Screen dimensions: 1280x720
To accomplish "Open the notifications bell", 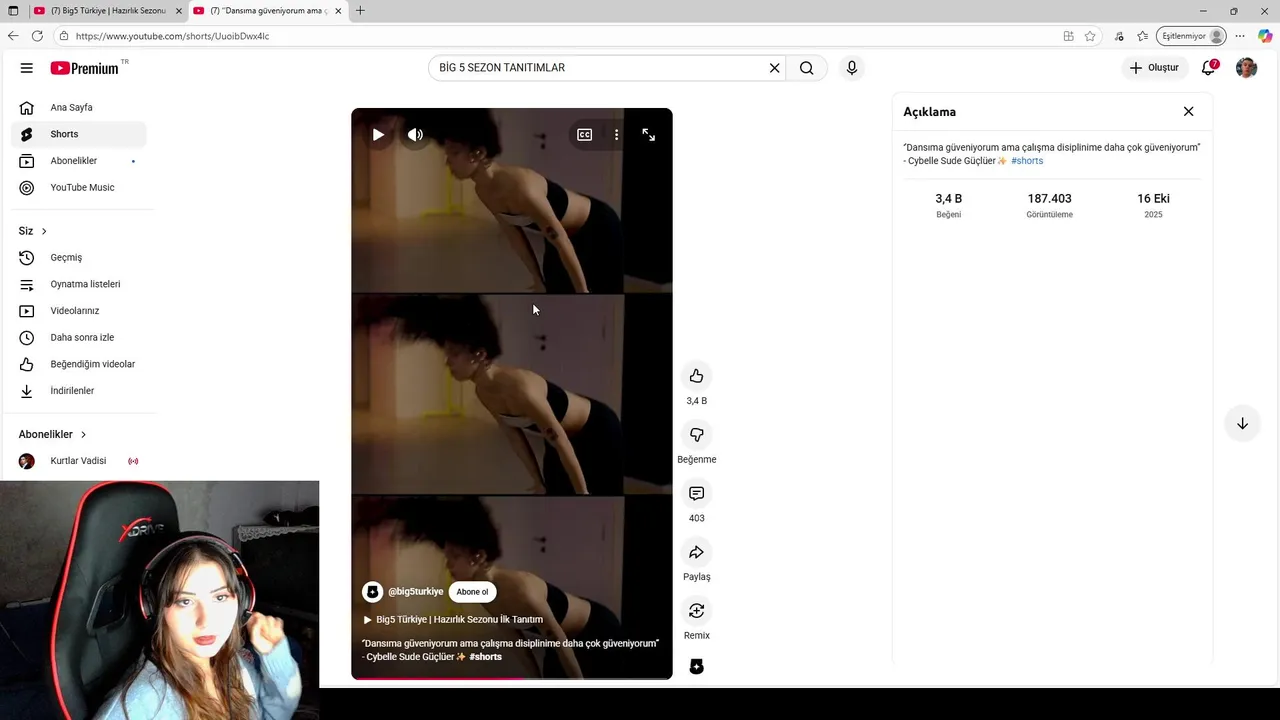I will [x=1209, y=68].
